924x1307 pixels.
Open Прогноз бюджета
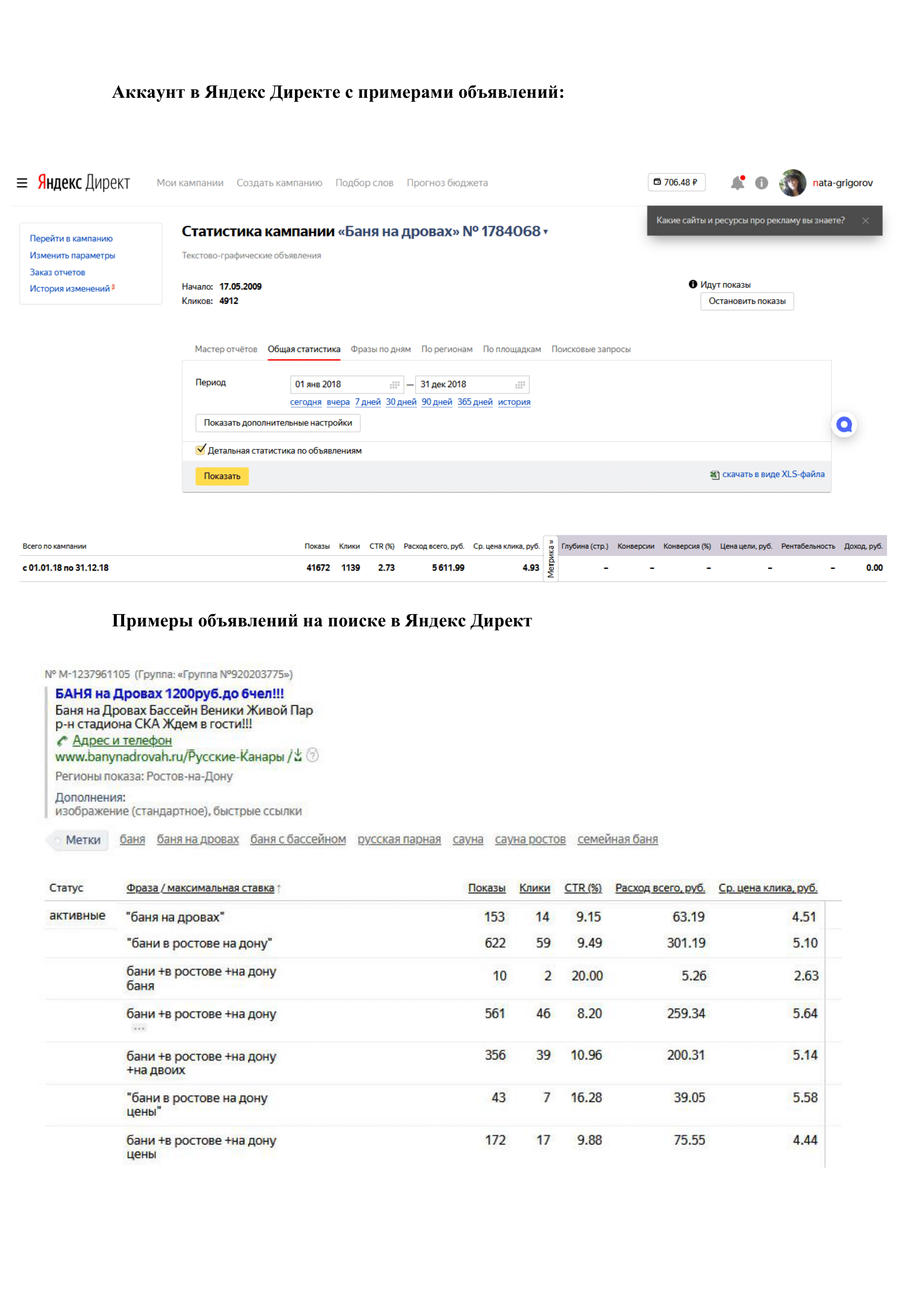[447, 183]
